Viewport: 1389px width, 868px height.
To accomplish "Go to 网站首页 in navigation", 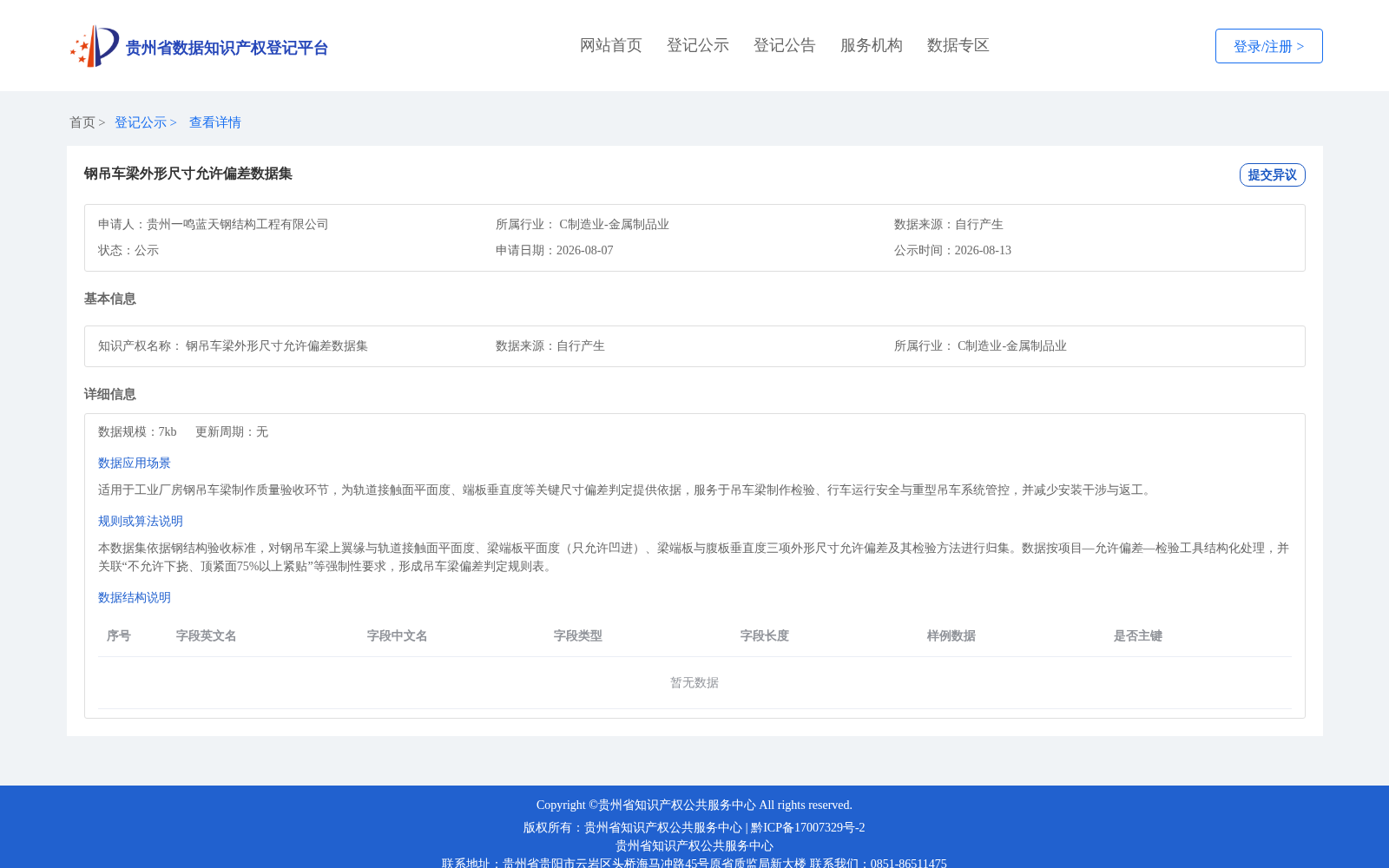I will (611, 45).
